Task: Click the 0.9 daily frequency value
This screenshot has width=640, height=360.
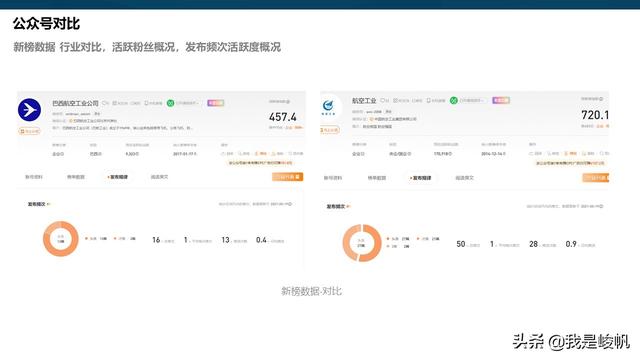Action: click(571, 244)
